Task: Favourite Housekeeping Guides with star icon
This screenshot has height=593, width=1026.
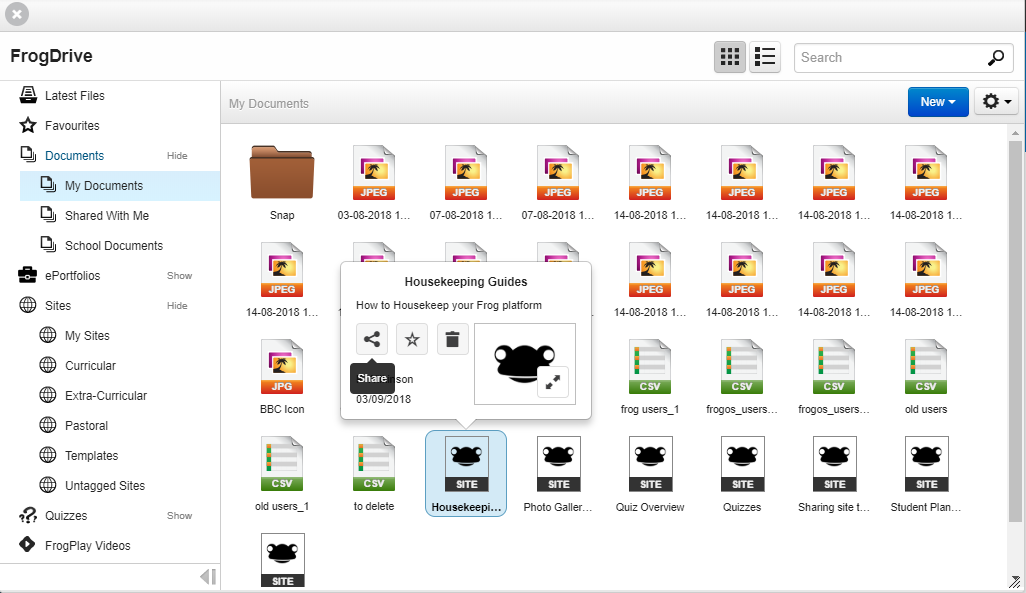Action: [412, 339]
